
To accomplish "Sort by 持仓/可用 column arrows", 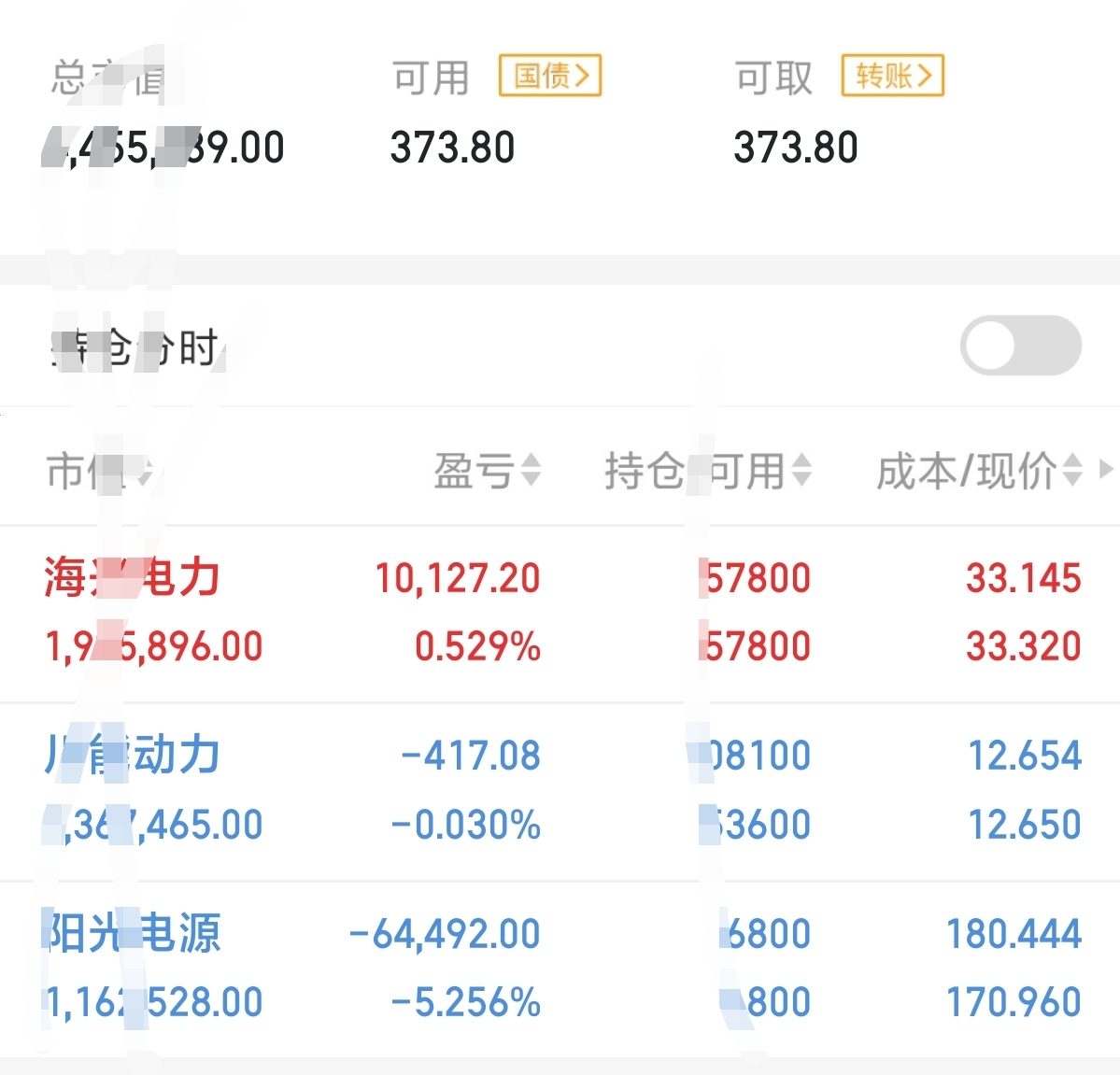I will click(x=801, y=470).
